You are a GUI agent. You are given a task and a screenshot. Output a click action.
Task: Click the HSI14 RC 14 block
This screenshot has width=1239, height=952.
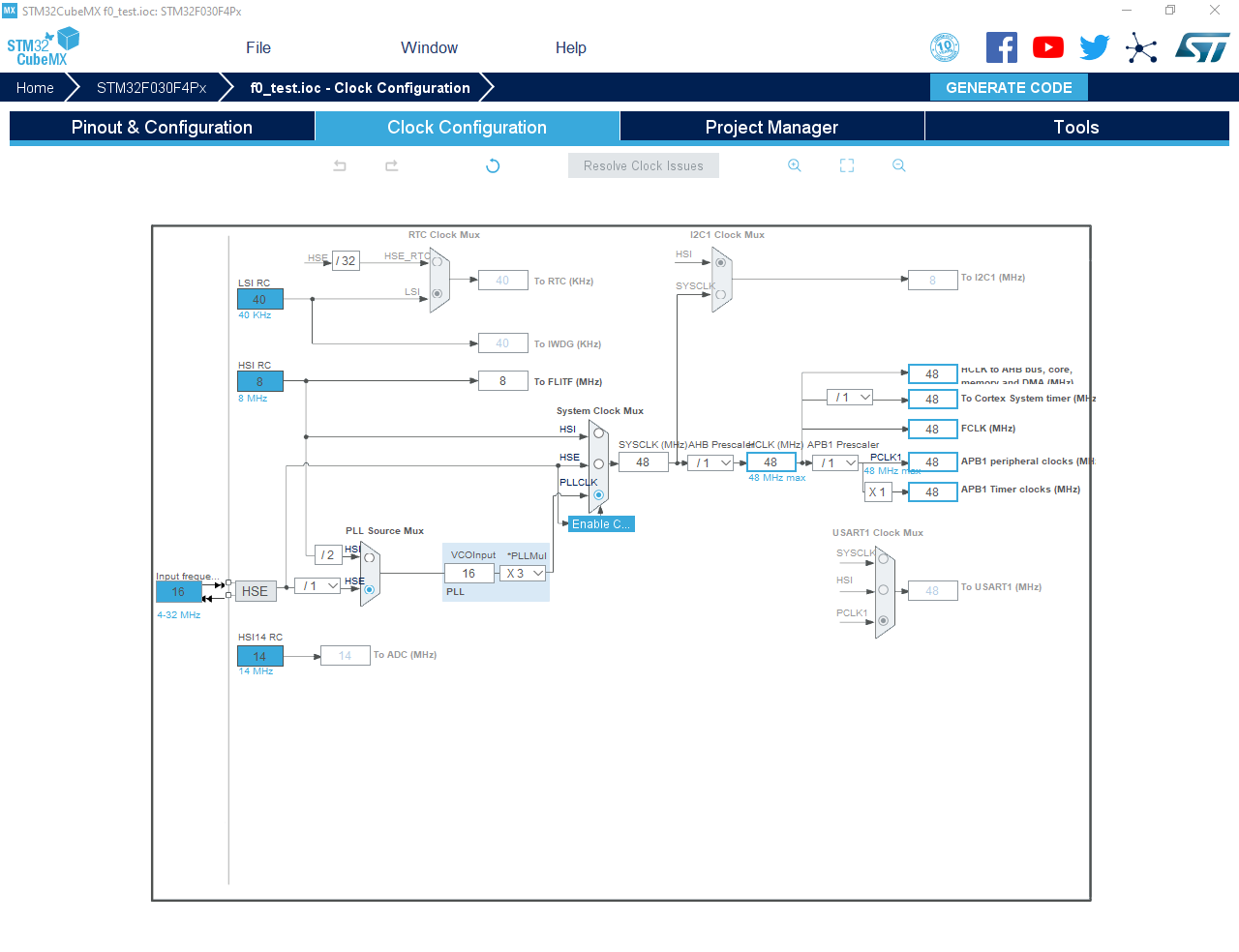click(x=260, y=656)
